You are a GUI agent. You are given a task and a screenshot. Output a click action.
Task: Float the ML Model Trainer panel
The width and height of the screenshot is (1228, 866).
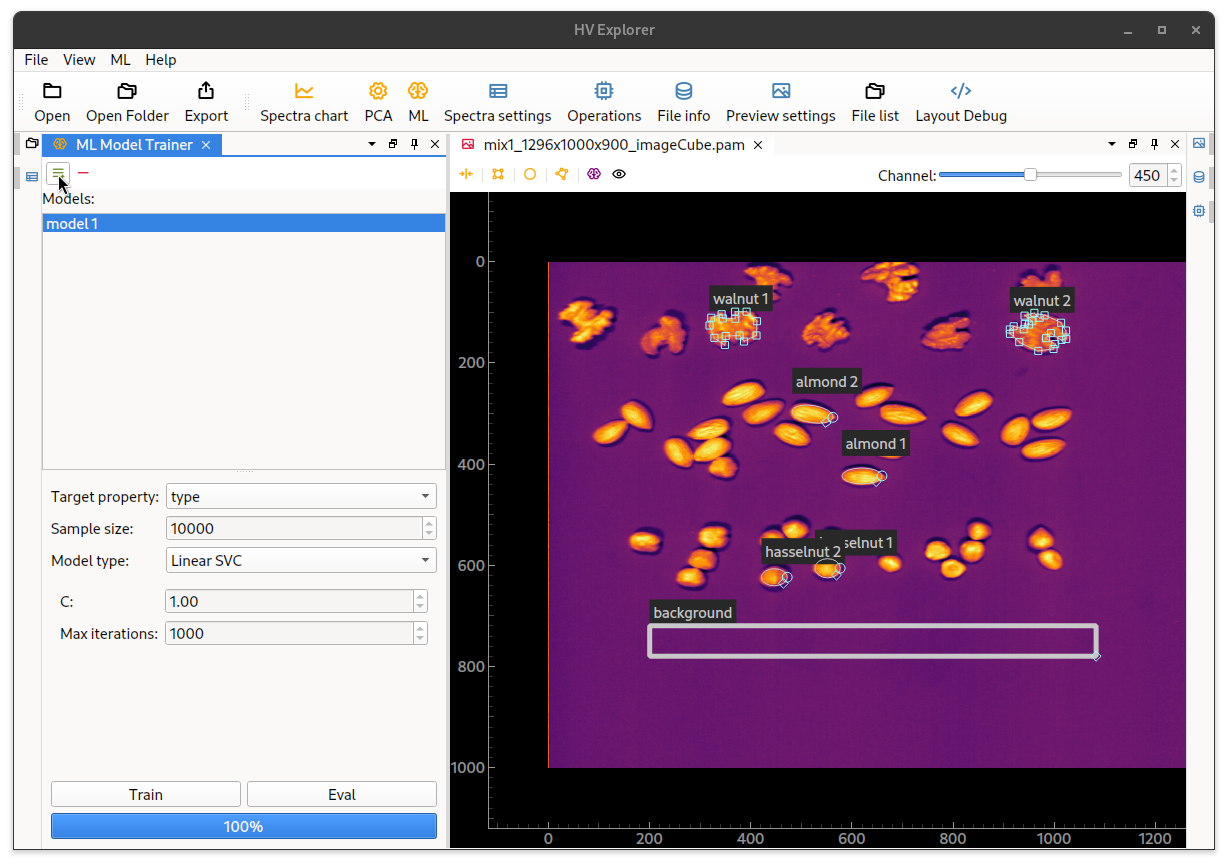tap(393, 144)
